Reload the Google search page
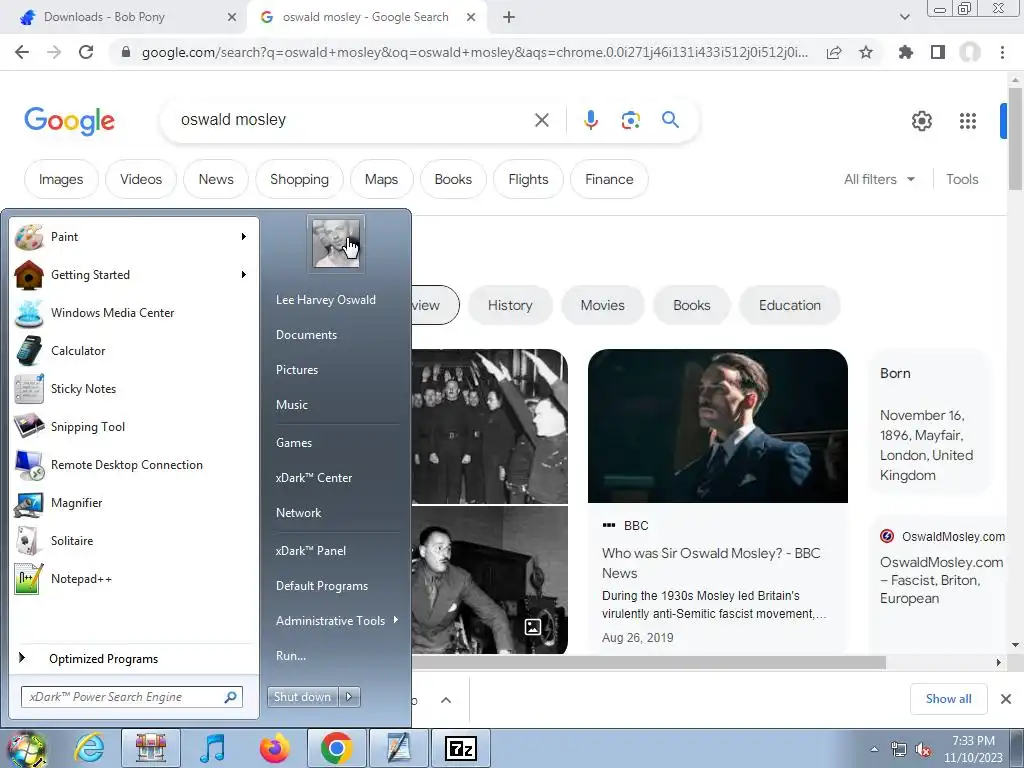The image size is (1024, 768). click(x=86, y=52)
